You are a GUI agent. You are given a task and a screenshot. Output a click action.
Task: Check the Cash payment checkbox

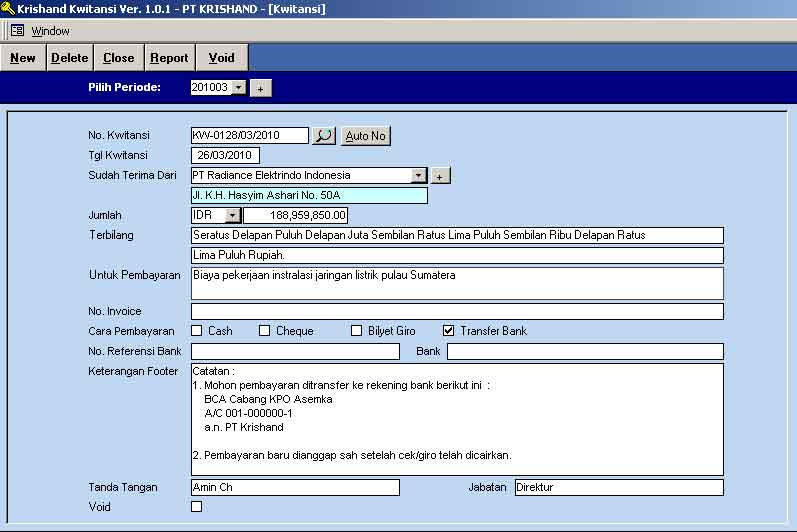(x=197, y=331)
